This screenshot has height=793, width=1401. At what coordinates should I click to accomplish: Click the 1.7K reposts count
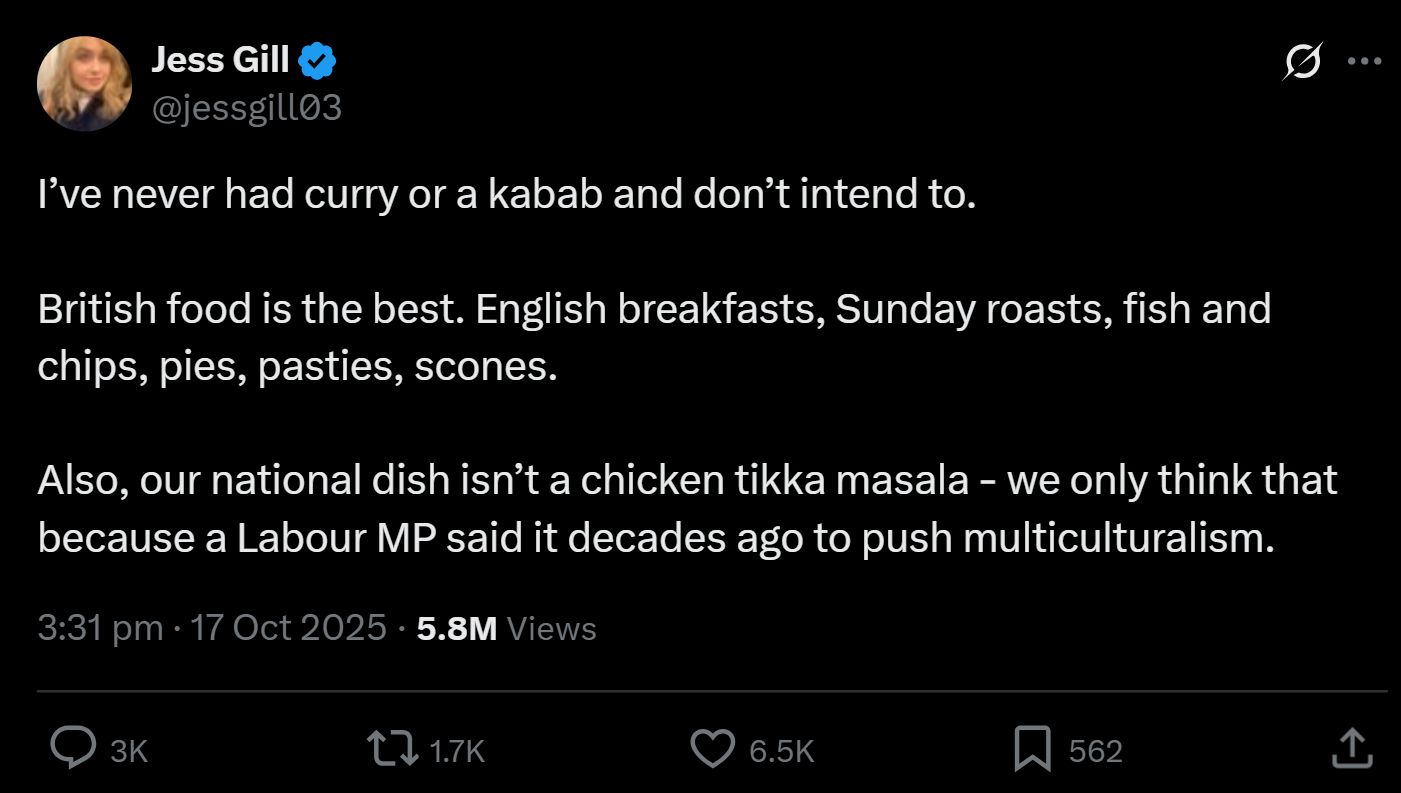pyautogui.click(x=455, y=751)
